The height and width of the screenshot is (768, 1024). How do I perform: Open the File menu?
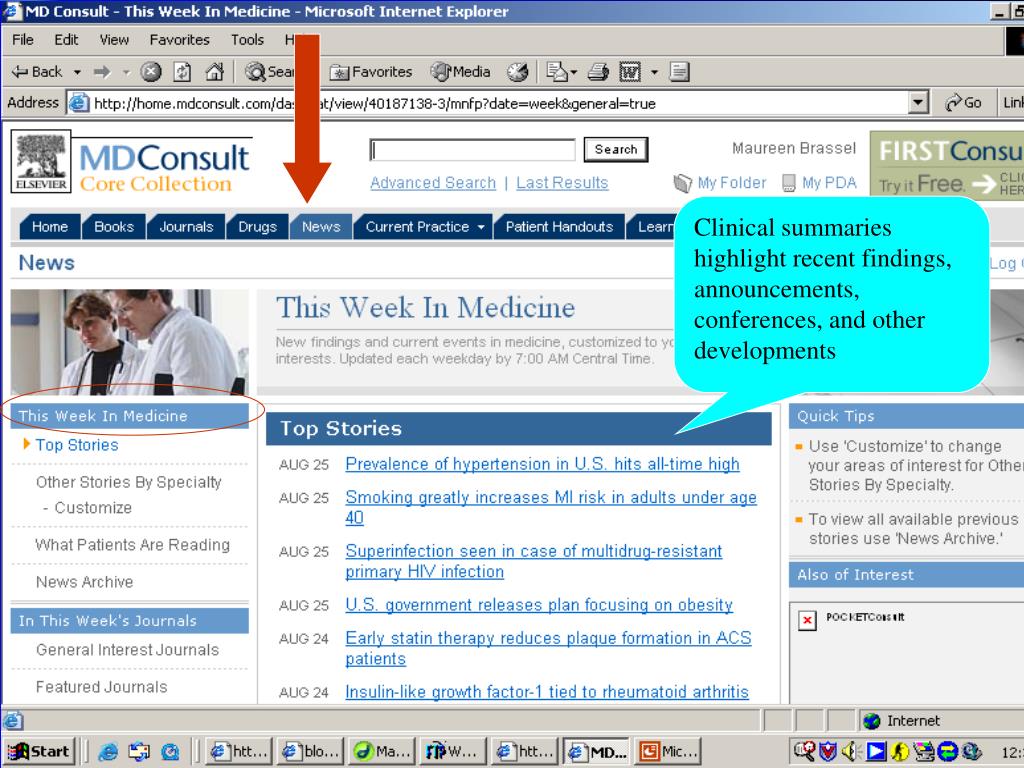click(x=23, y=40)
